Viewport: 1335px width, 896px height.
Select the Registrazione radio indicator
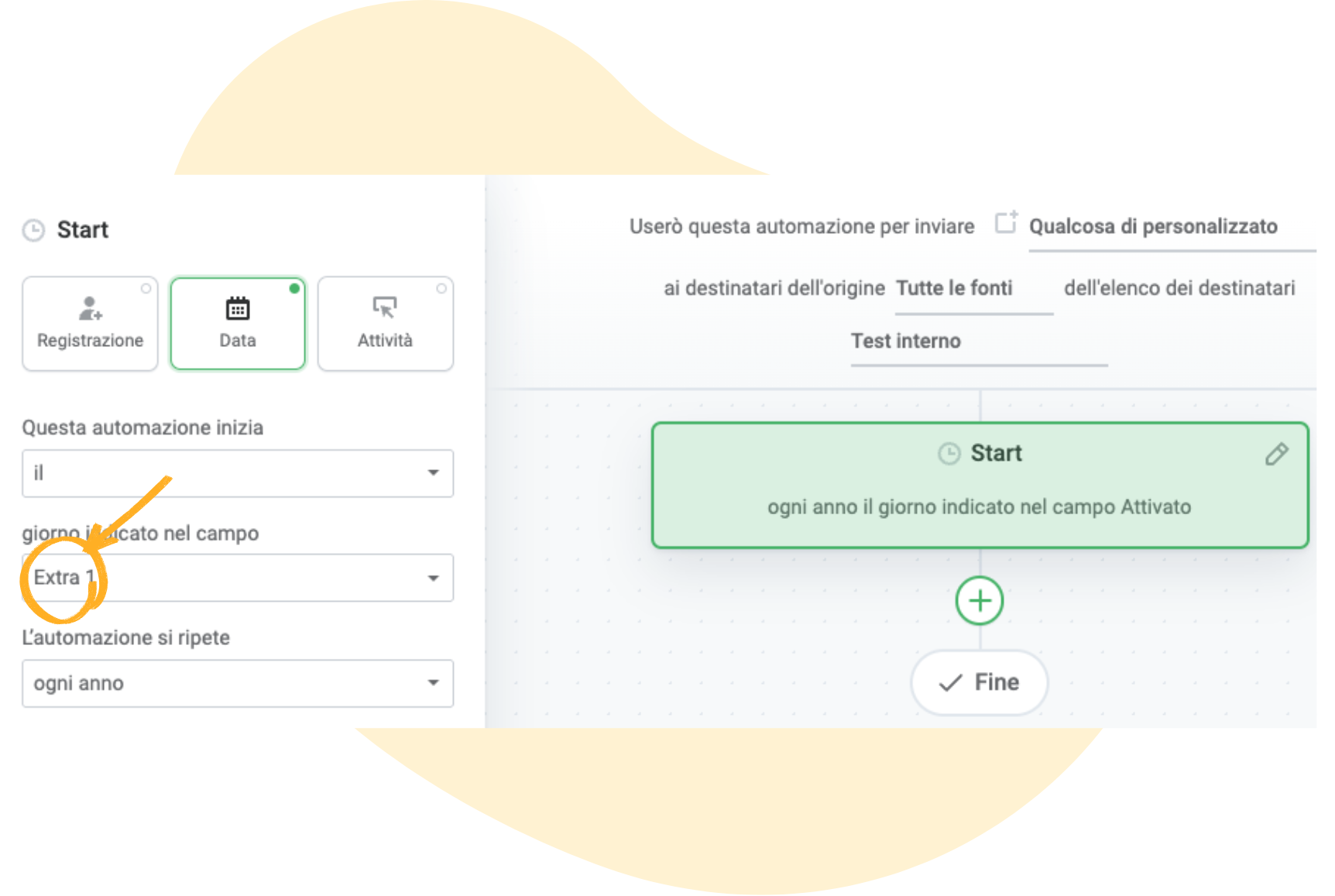pyautogui.click(x=146, y=288)
